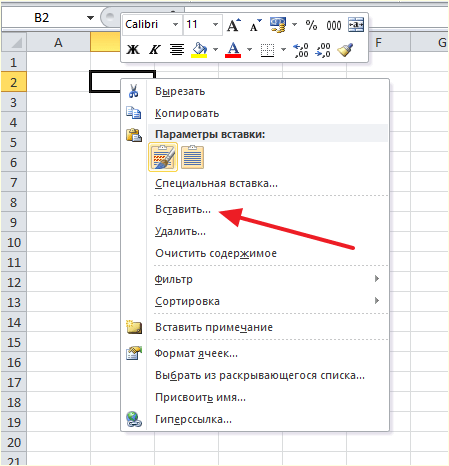The height and width of the screenshot is (466, 449).
Task: Apply percent style format icon
Action: (311, 25)
